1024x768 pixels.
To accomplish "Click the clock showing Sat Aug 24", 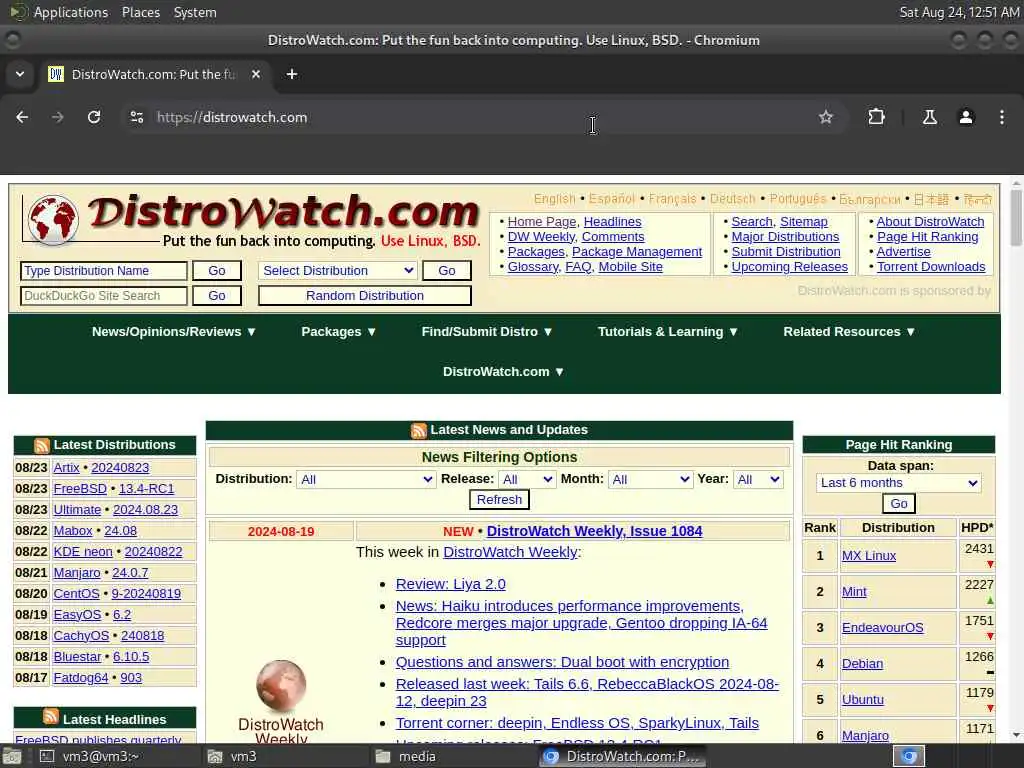I will (959, 12).
